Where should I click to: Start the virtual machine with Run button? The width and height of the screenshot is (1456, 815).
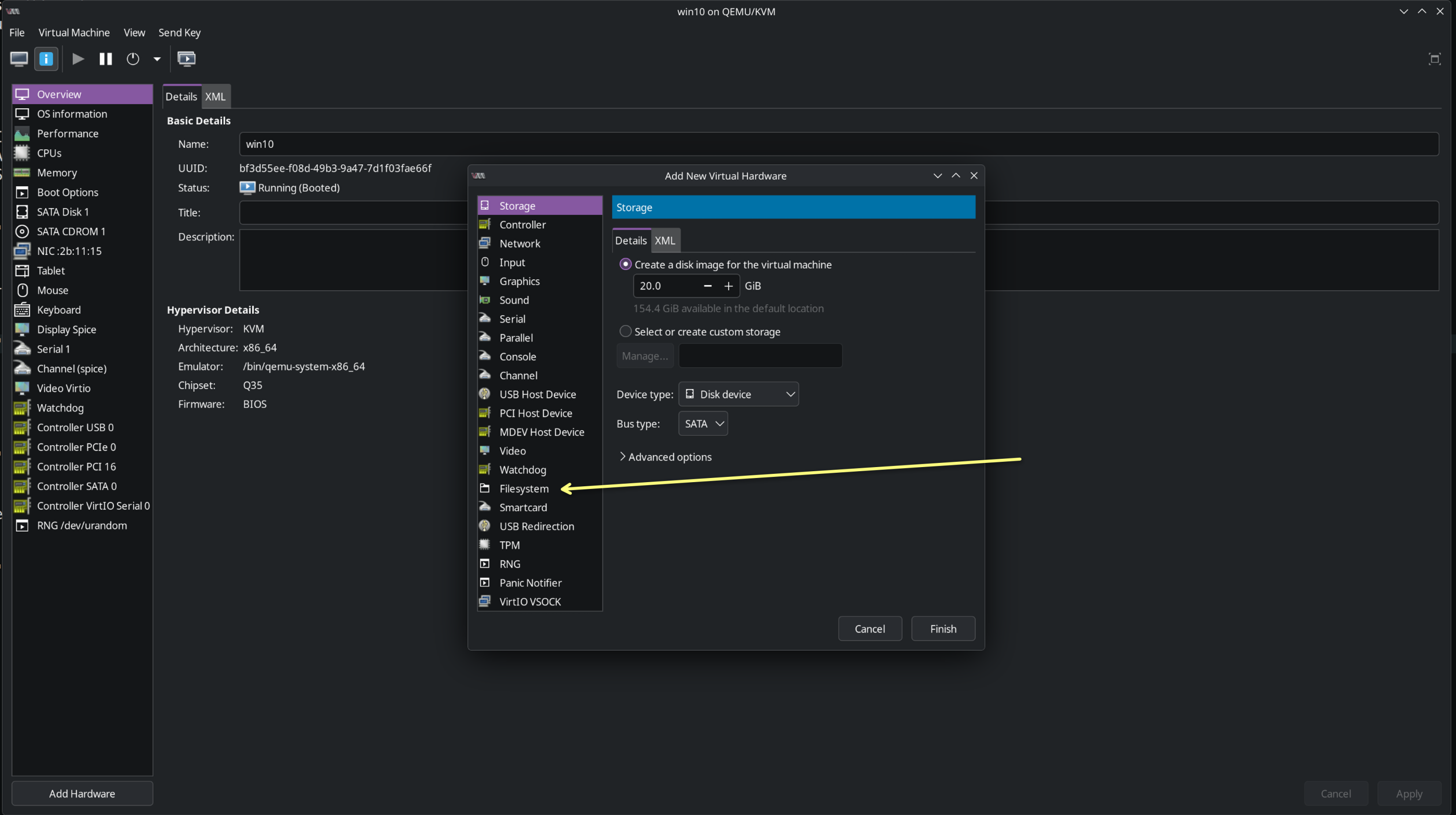click(x=78, y=59)
